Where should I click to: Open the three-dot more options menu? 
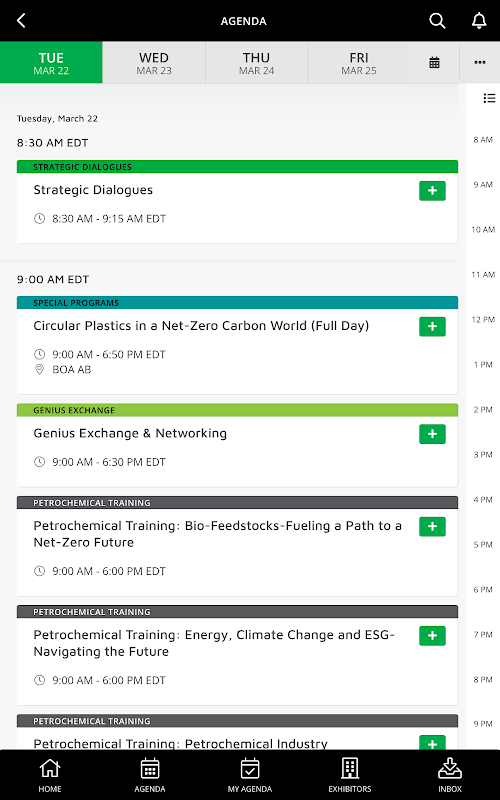click(x=480, y=62)
